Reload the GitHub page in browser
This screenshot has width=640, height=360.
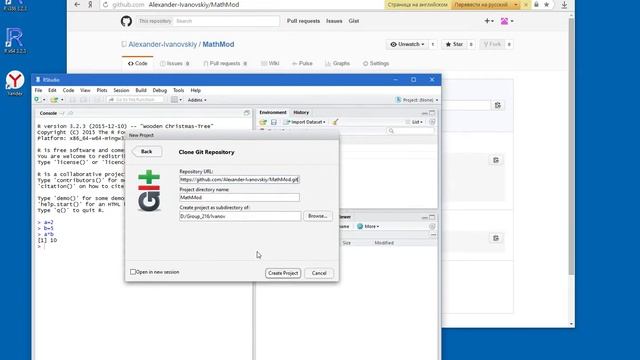coord(105,4)
